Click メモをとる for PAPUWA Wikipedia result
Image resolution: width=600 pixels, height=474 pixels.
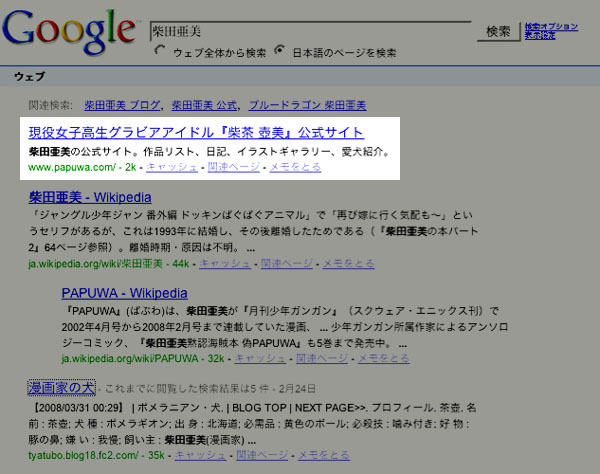(383, 358)
